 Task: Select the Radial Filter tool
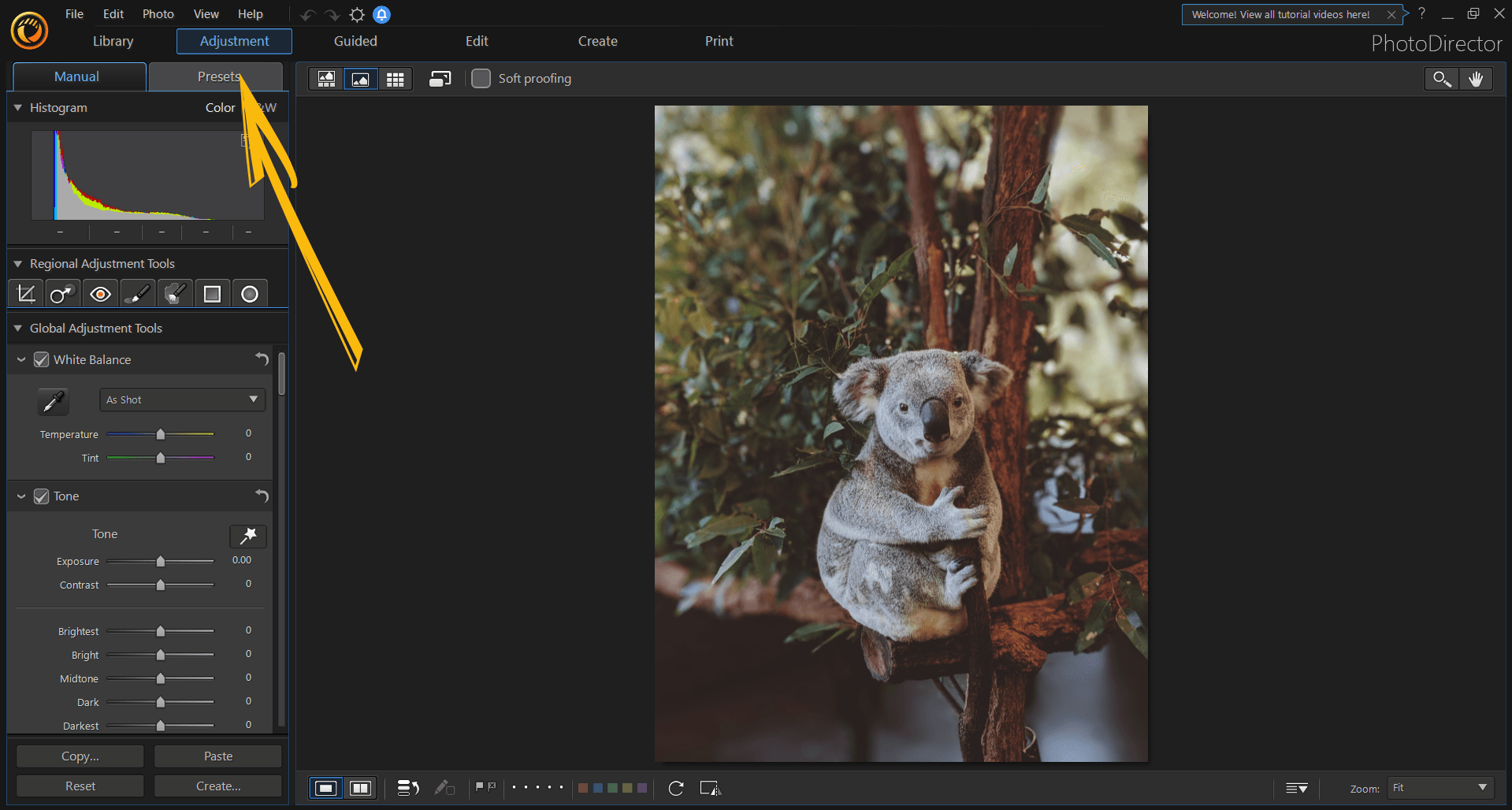pyautogui.click(x=249, y=292)
